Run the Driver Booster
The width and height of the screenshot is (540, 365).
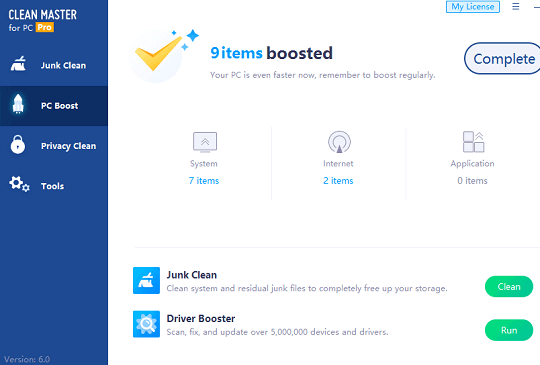point(509,330)
